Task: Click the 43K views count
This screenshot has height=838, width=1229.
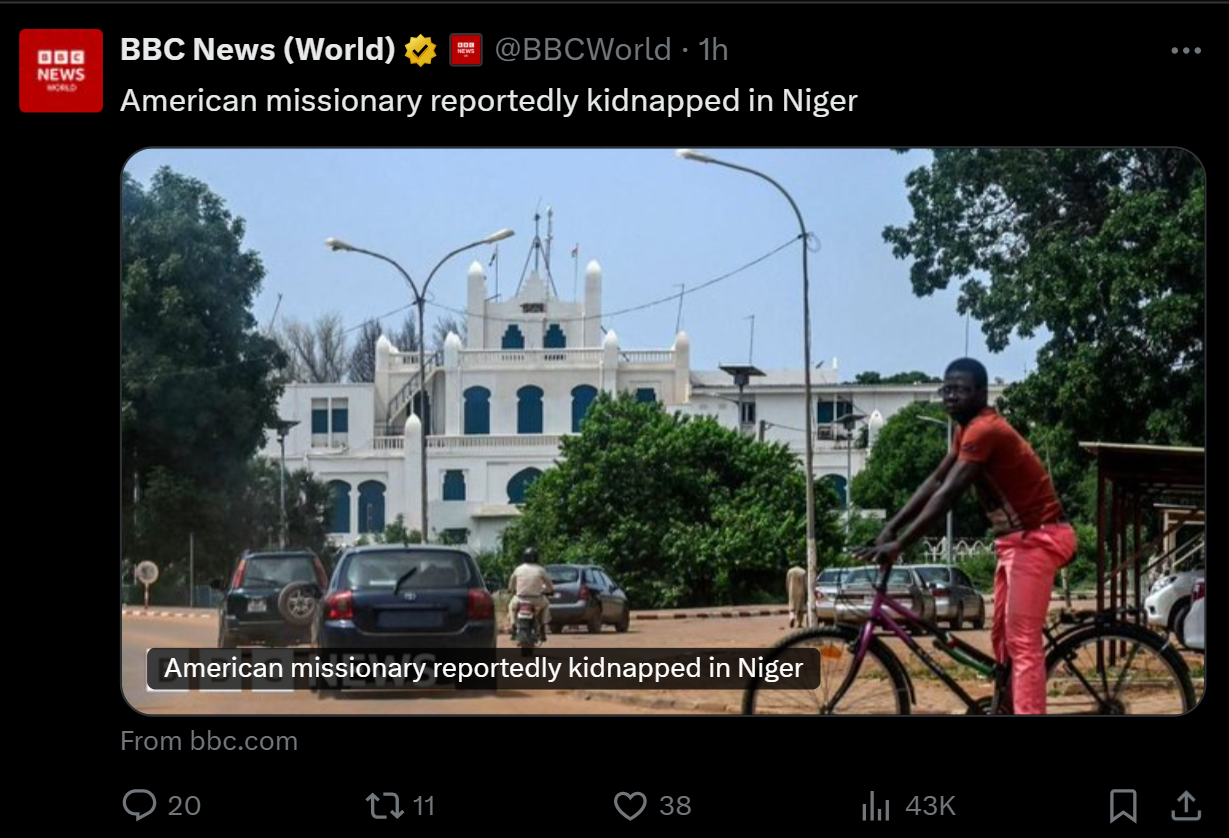Action: [x=930, y=806]
